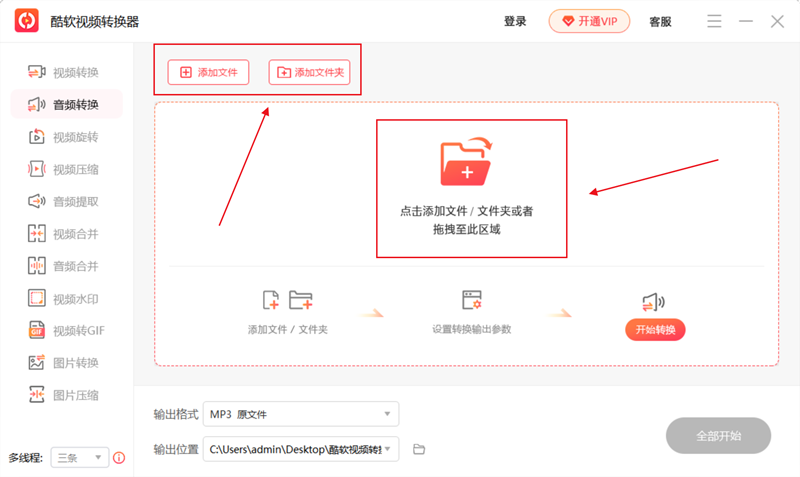Expand the 多线程 三条 dropdown

(80, 458)
